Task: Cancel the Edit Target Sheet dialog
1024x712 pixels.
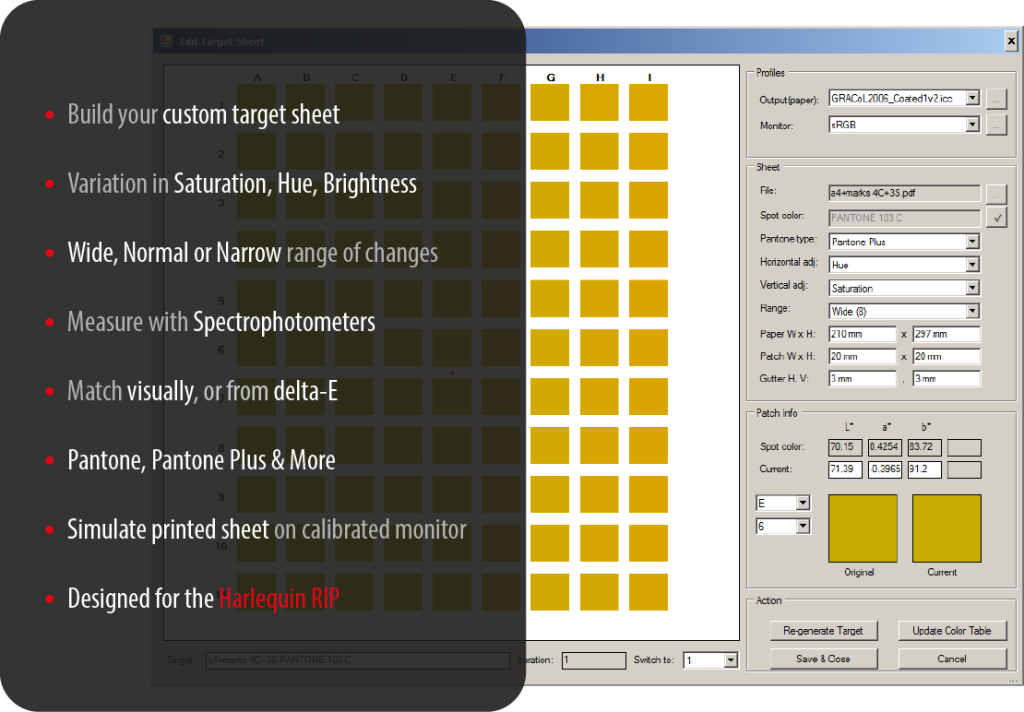Action: tap(952, 658)
